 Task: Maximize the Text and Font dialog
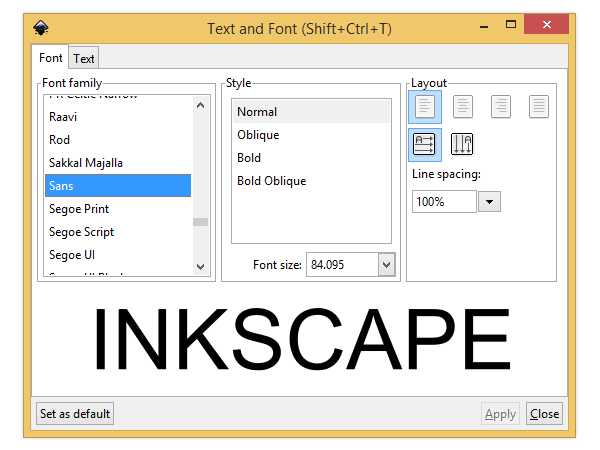coord(511,24)
